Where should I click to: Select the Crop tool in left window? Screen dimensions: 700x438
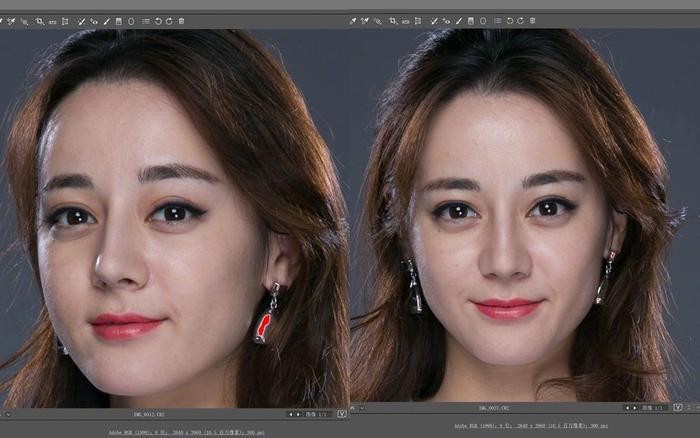pos(40,20)
